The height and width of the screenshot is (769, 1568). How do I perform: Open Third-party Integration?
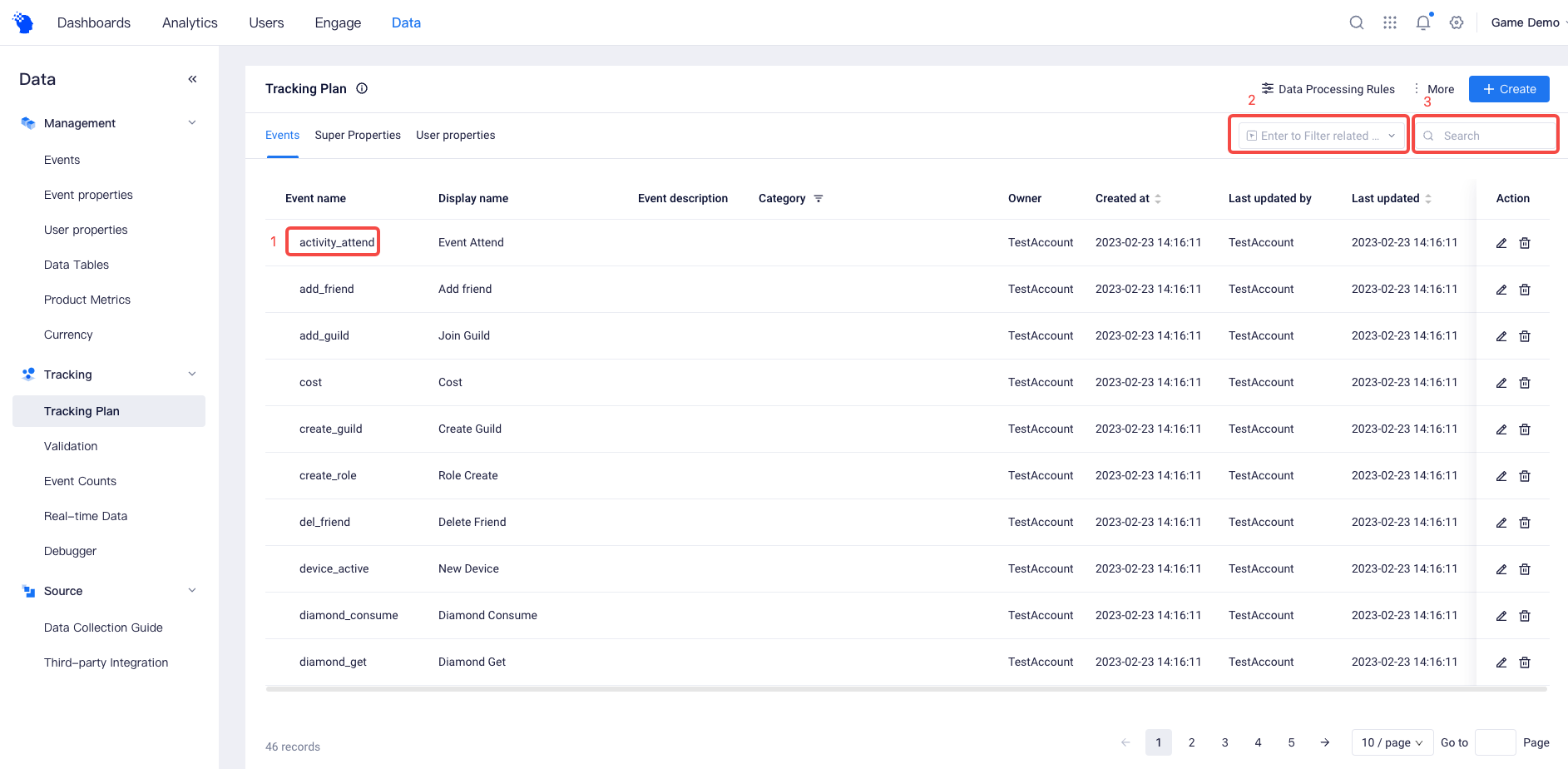pos(106,662)
